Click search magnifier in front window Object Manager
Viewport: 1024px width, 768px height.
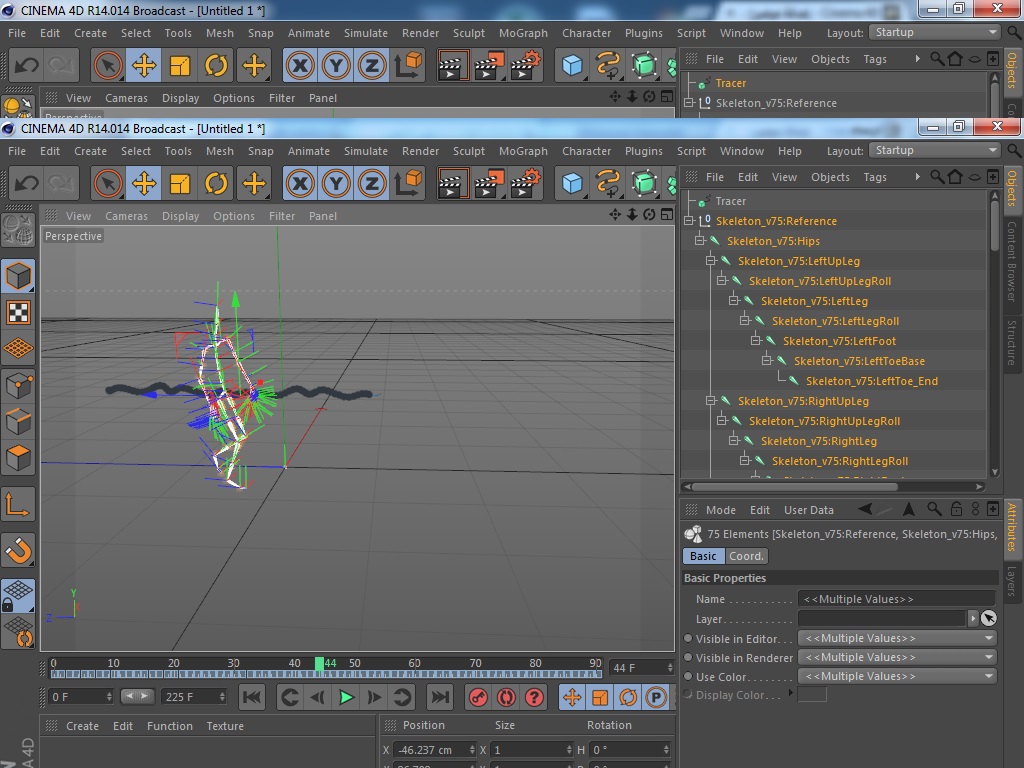click(936, 177)
